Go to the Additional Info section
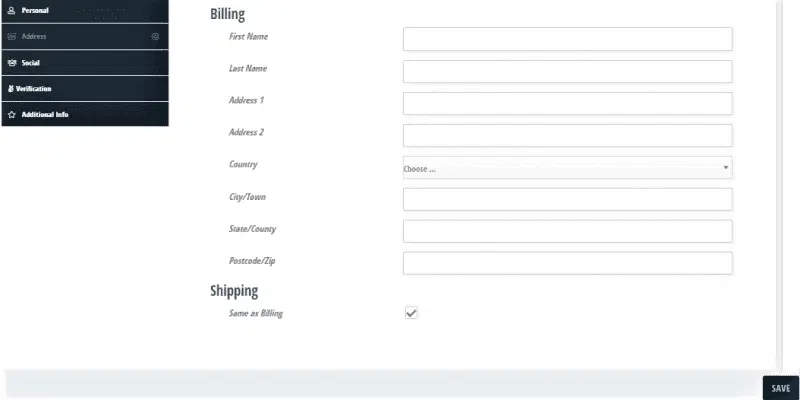Screen dimensions: 800x400 click(85, 114)
